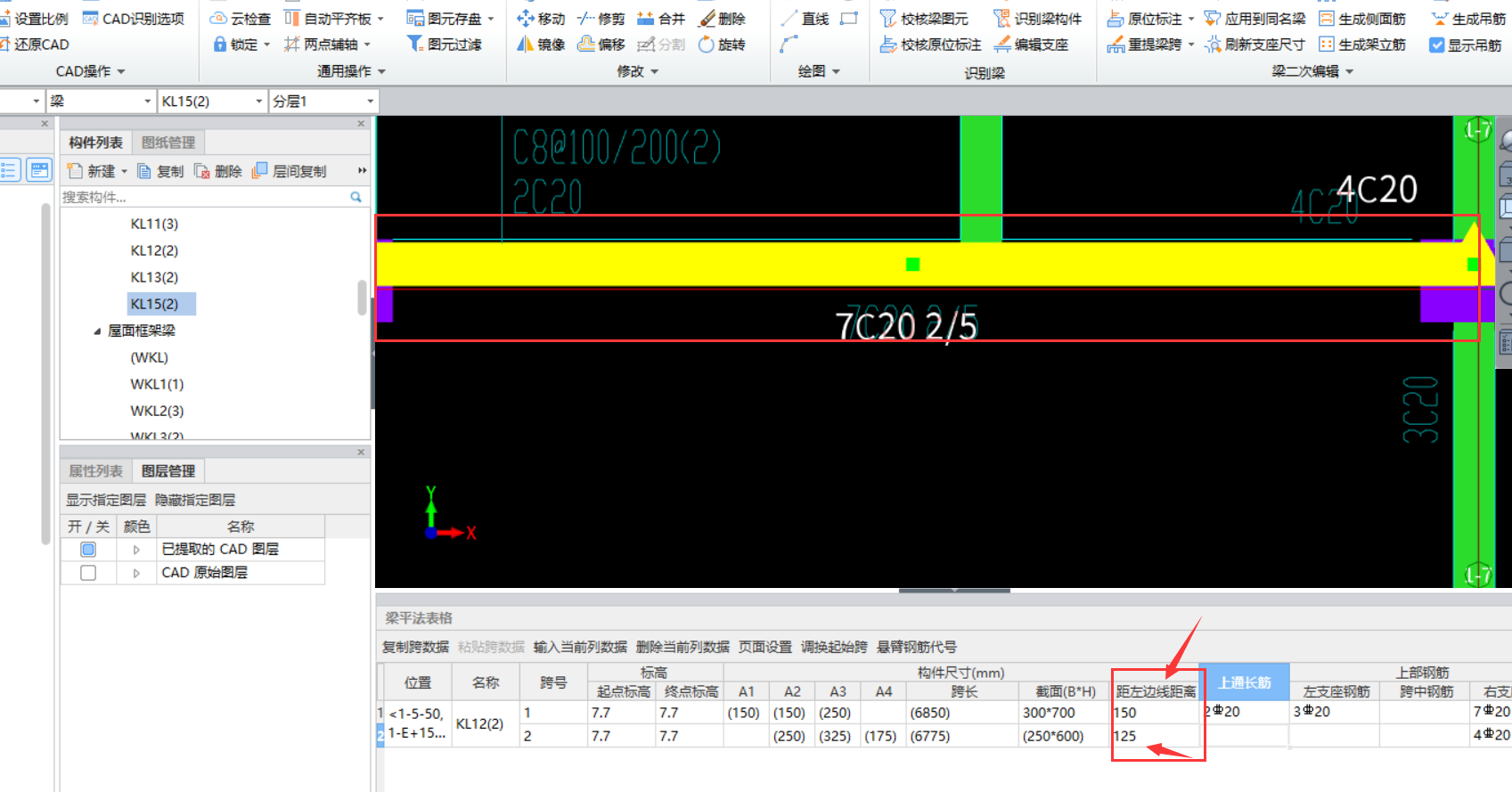The image size is (1512, 792).
Task: Click the 锁定 lock tool
Action: (x=236, y=44)
